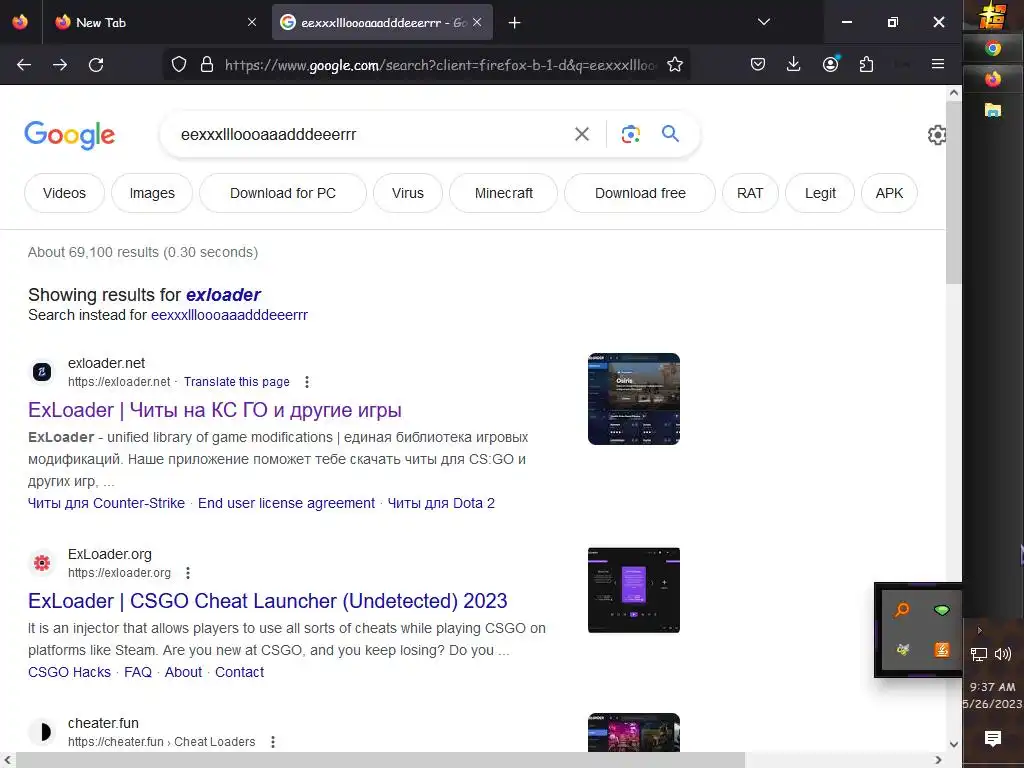This screenshot has height=768, width=1024.
Task: Click the forward navigation arrow
Action: [60, 65]
